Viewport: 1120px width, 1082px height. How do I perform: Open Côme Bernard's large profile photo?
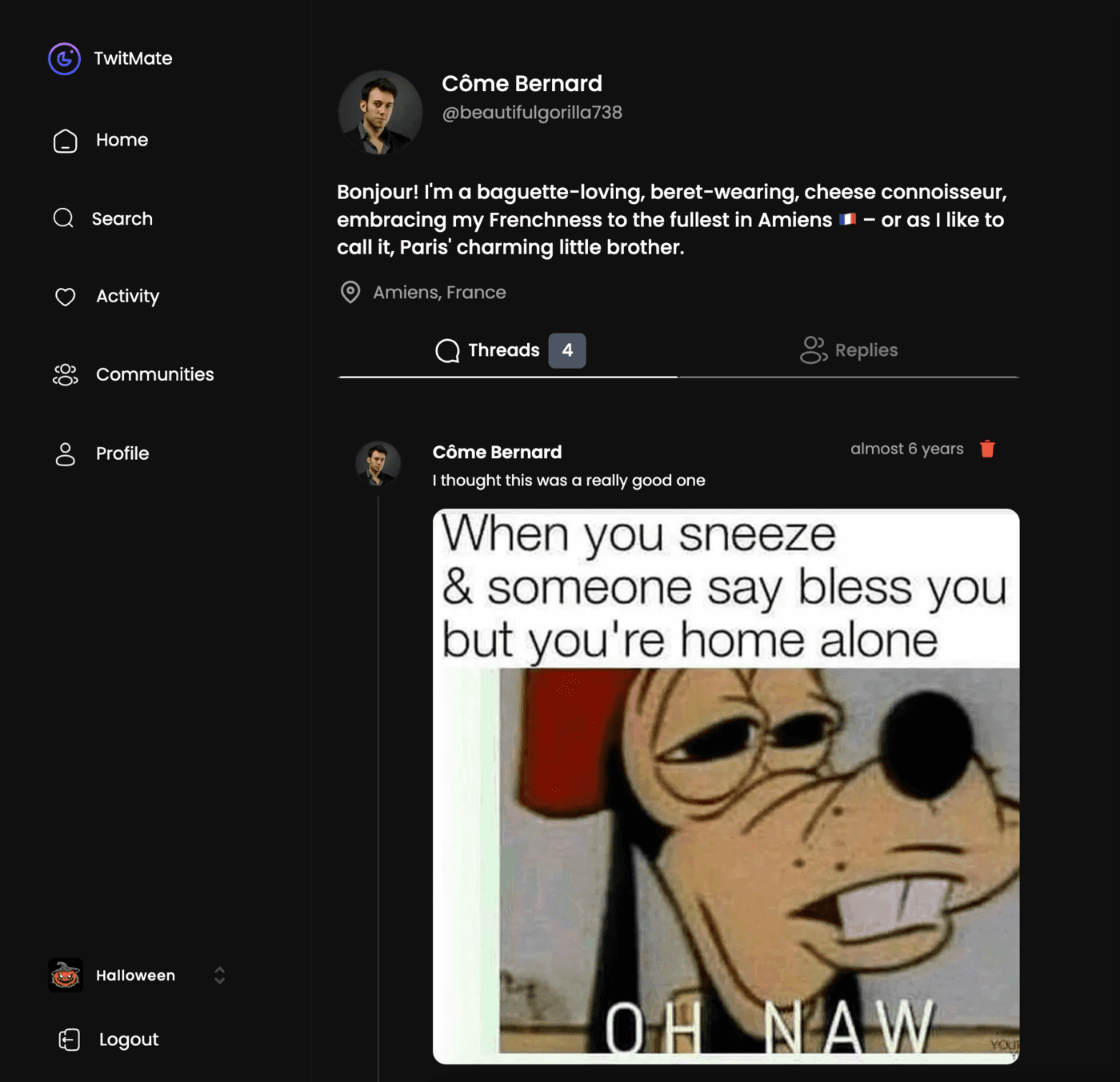(380, 112)
